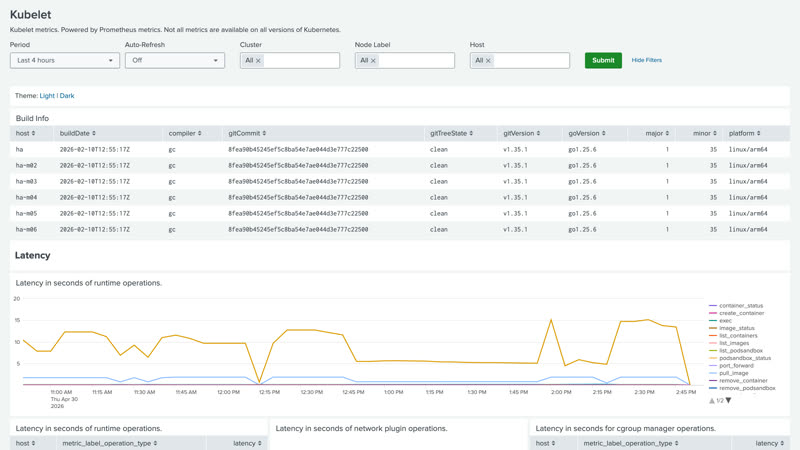Sort Build Info by gitVersion column

click(x=521, y=133)
